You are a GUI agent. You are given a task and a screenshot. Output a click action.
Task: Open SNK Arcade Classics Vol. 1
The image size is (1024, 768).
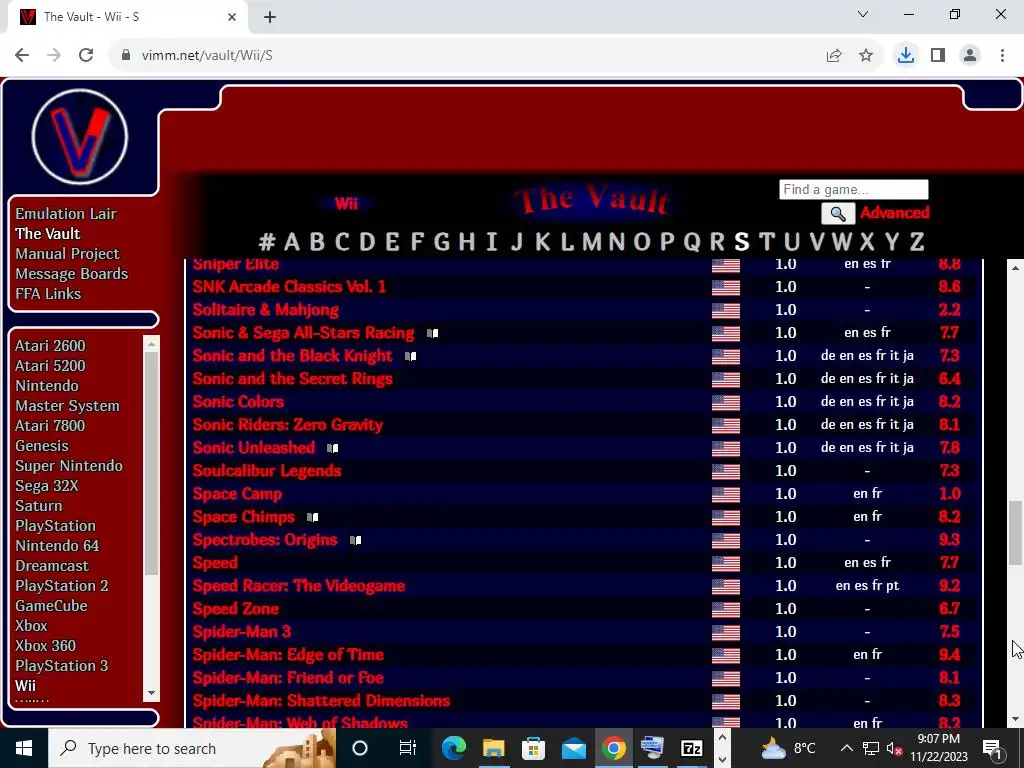pyautogui.click(x=289, y=287)
